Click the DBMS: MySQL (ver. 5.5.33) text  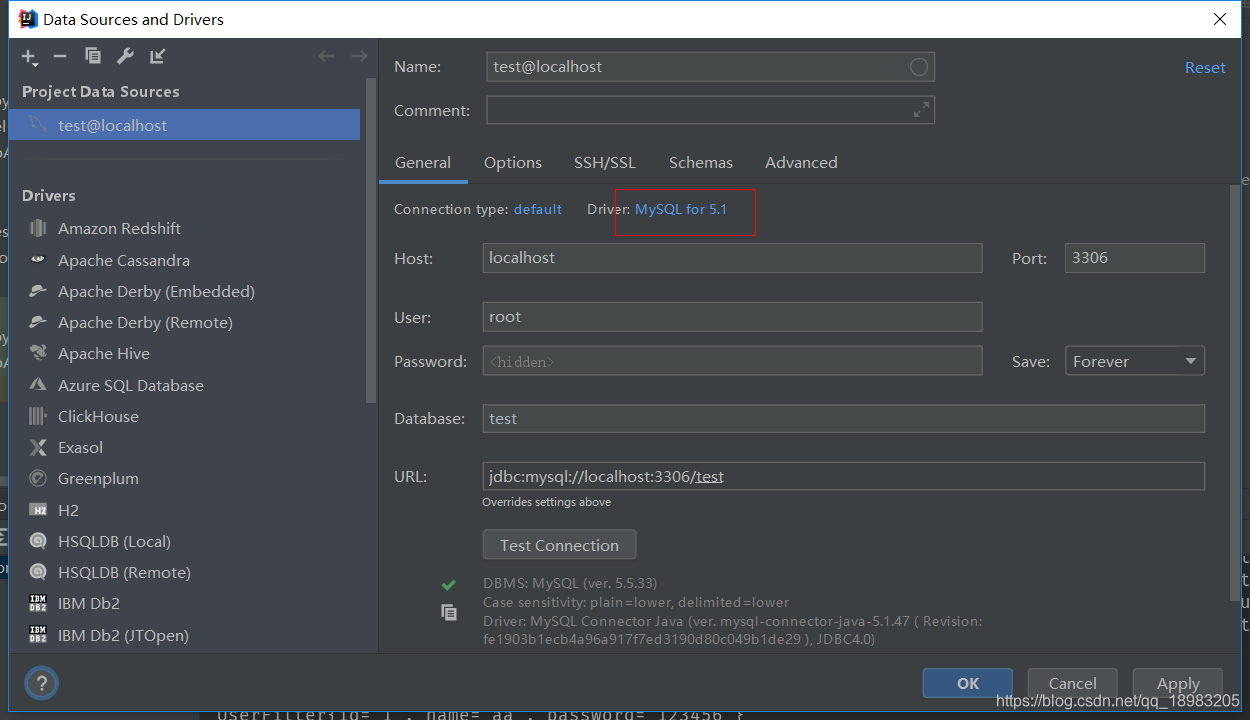click(570, 583)
